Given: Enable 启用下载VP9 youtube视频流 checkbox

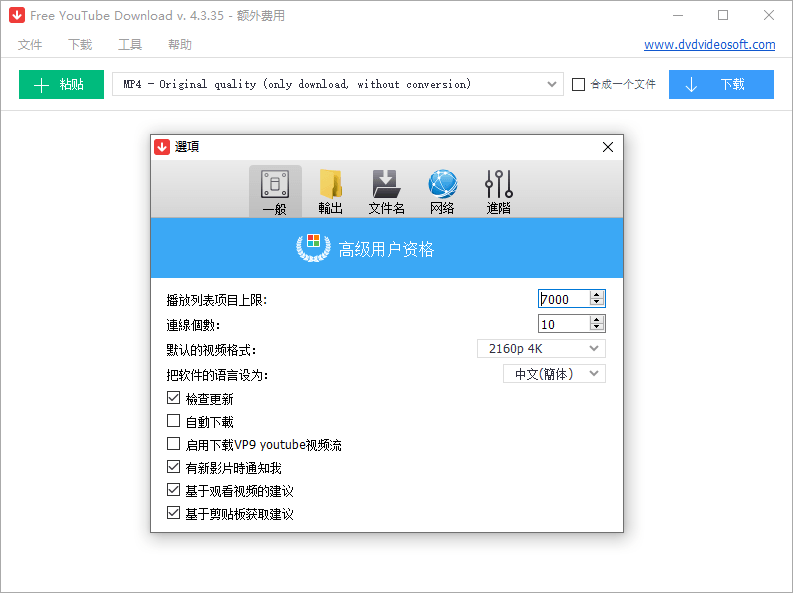Looking at the screenshot, I should pyautogui.click(x=174, y=445).
